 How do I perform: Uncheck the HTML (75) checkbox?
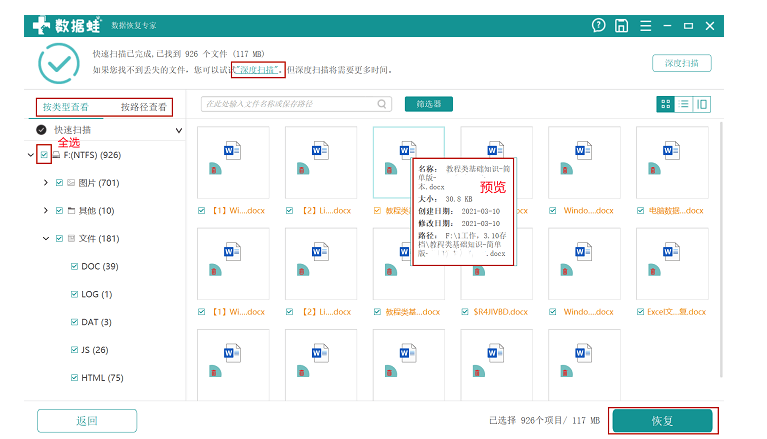pyautogui.click(x=74, y=378)
